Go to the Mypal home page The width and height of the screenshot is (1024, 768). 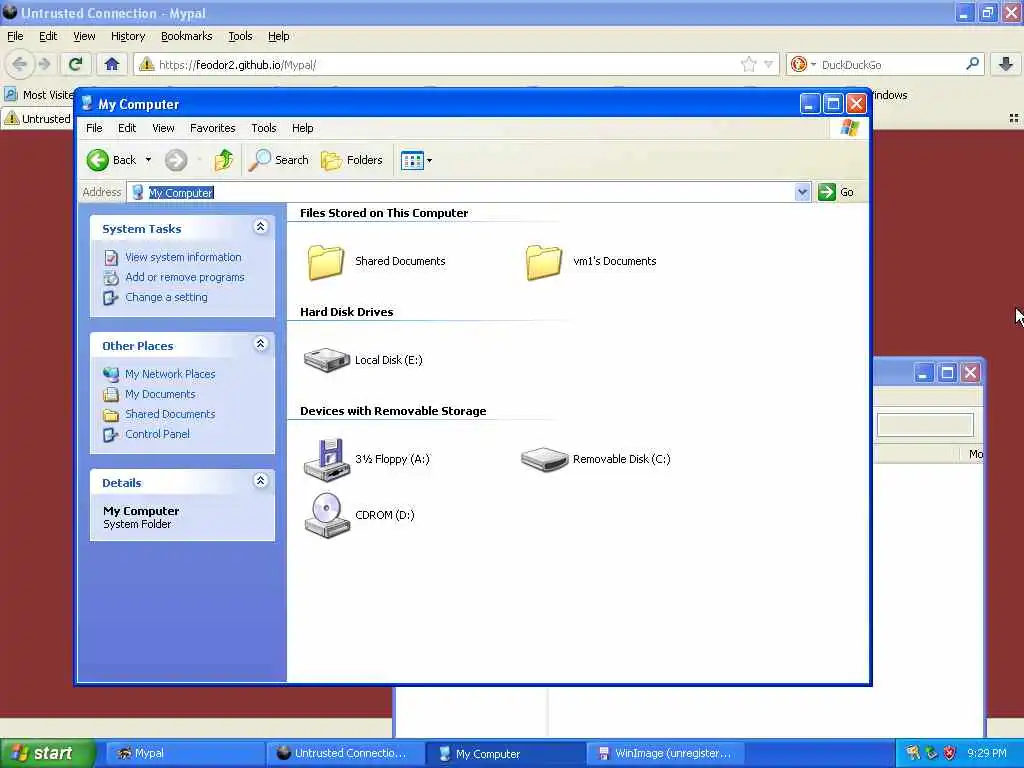(112, 64)
